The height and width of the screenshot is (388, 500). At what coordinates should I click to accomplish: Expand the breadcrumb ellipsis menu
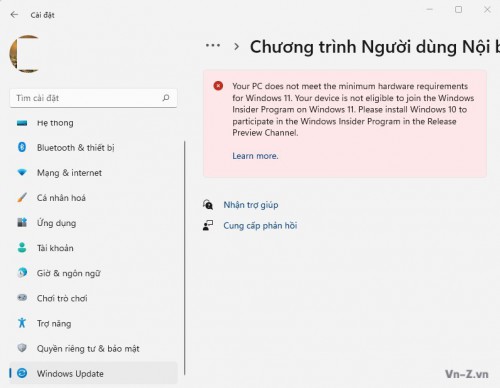pos(213,45)
